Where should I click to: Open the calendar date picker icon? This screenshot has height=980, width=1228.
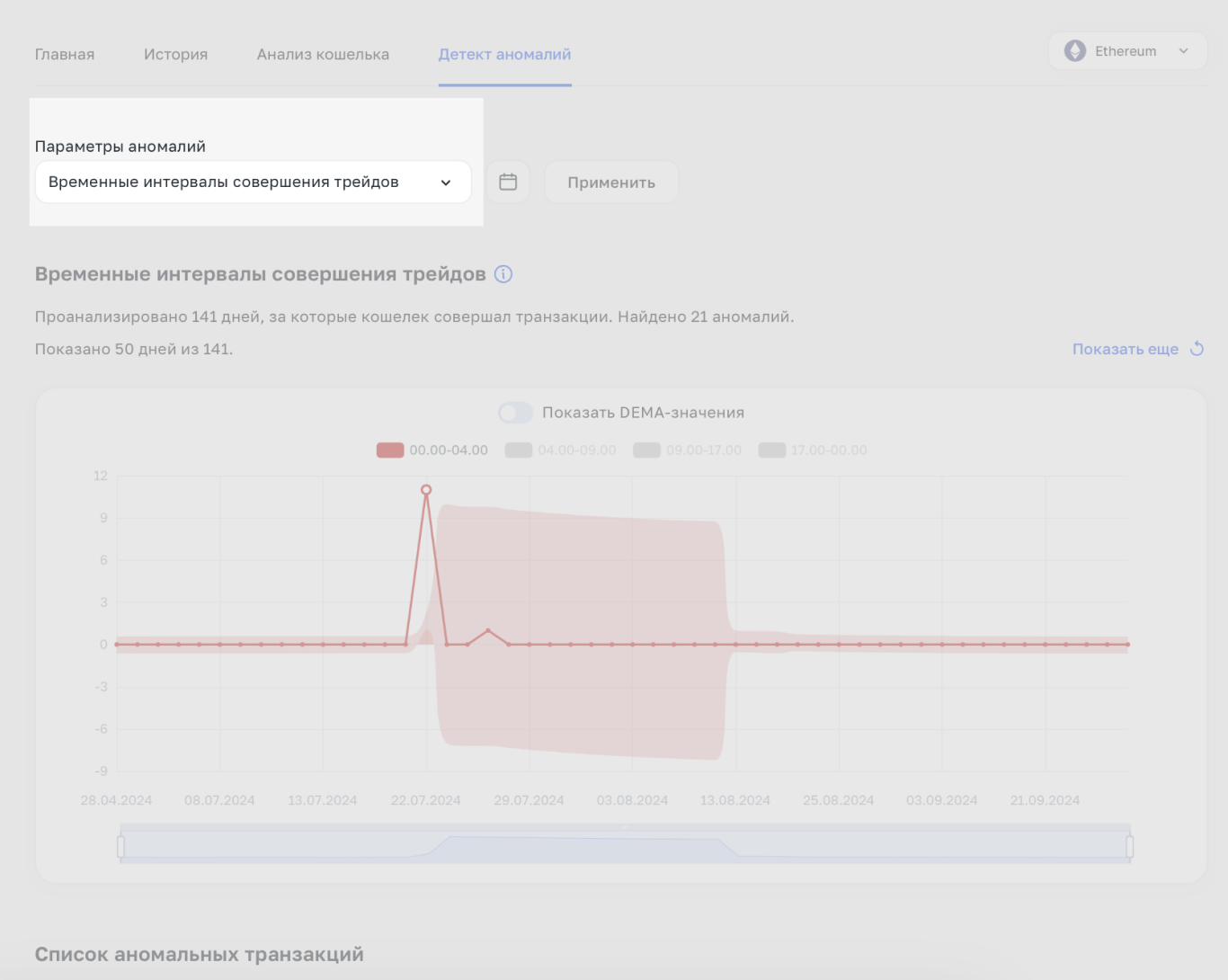(x=508, y=182)
